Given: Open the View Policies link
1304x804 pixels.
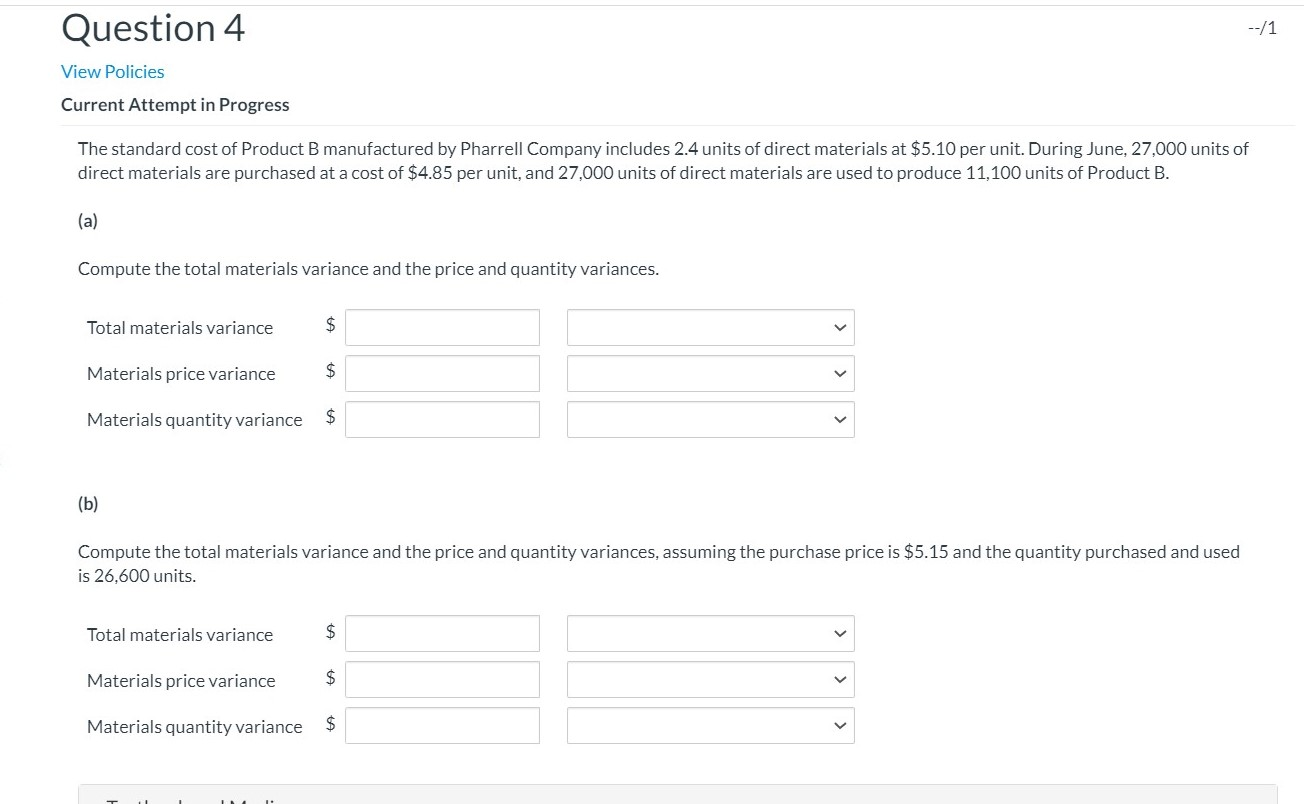Looking at the screenshot, I should coord(112,71).
